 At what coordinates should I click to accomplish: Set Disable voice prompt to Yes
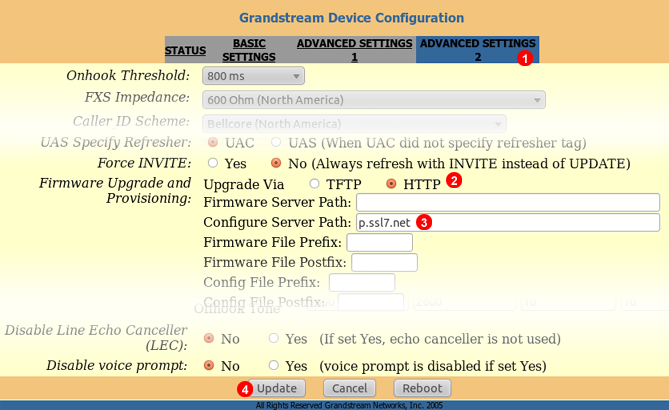point(273,365)
